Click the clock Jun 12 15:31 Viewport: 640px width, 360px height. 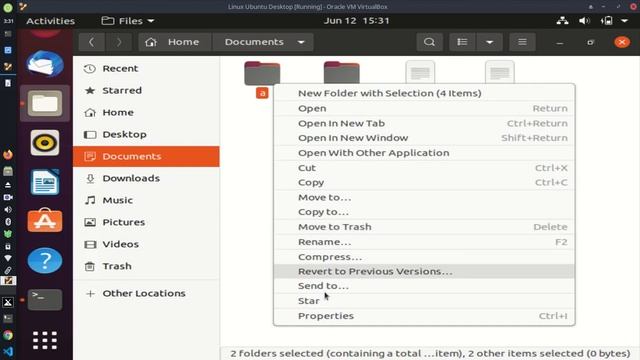[357, 21]
